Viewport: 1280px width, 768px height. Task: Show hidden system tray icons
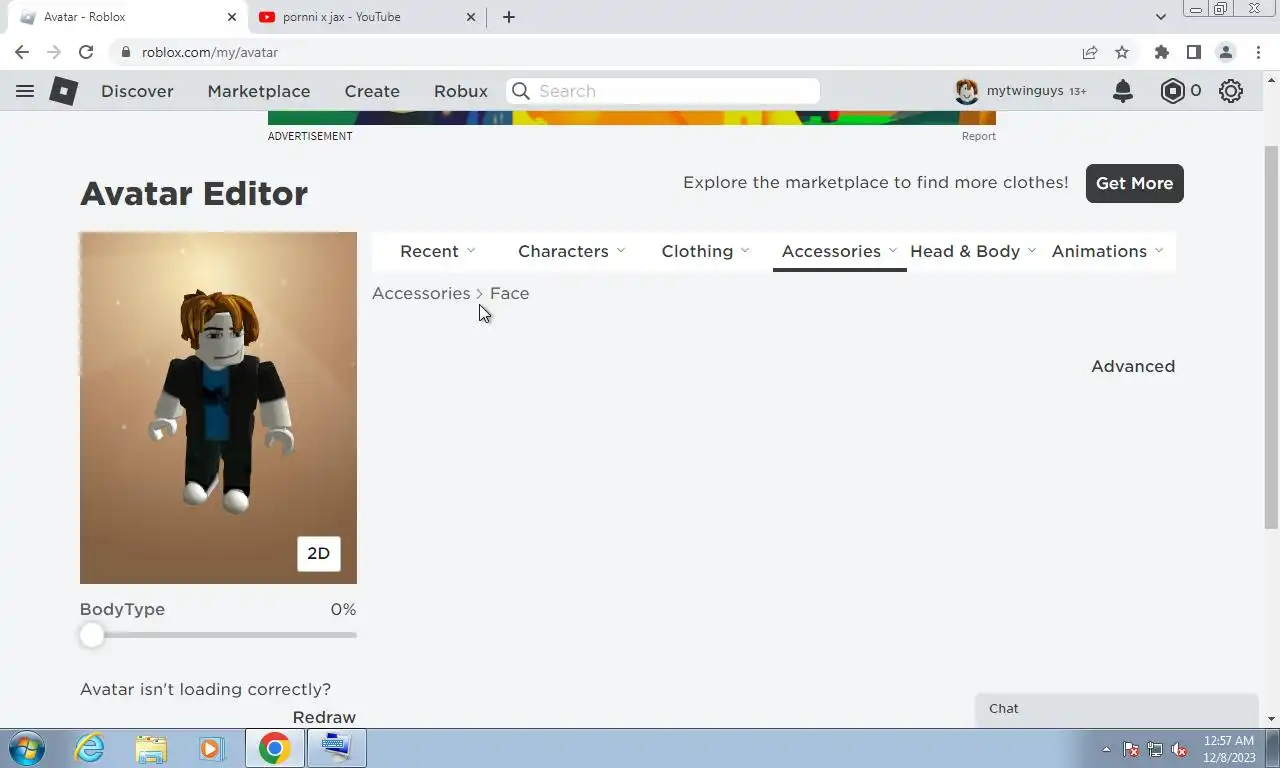(x=1106, y=749)
